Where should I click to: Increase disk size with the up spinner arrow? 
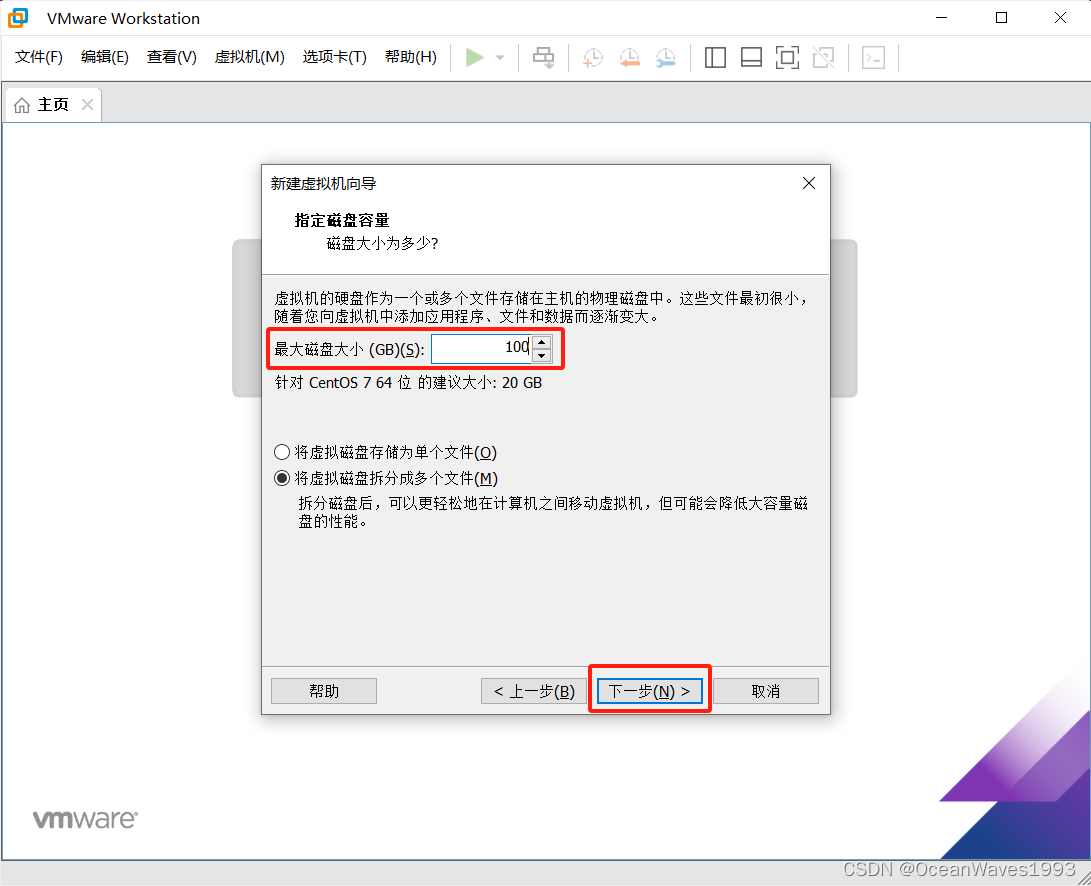[x=542, y=342]
